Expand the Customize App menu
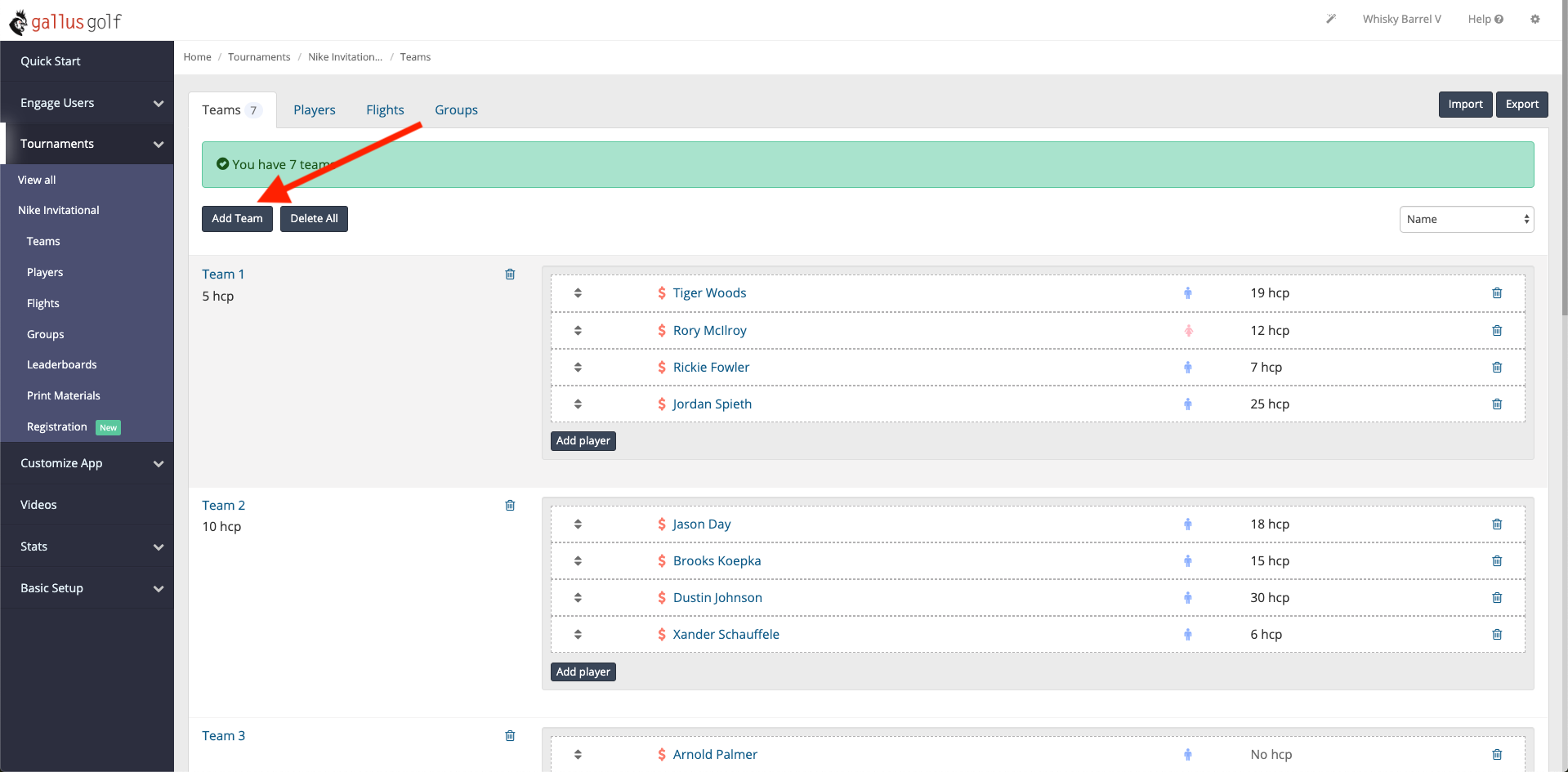This screenshot has width=1568, height=772. (87, 463)
